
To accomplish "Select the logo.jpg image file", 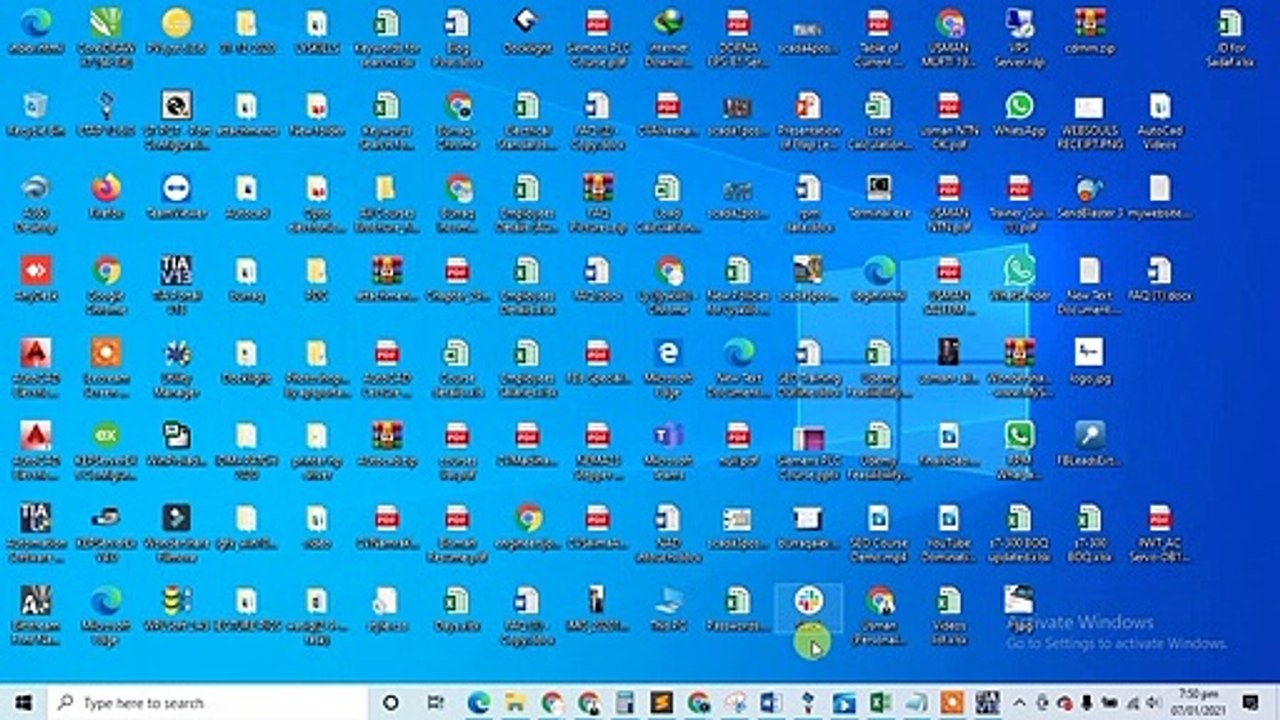I will (1089, 361).
